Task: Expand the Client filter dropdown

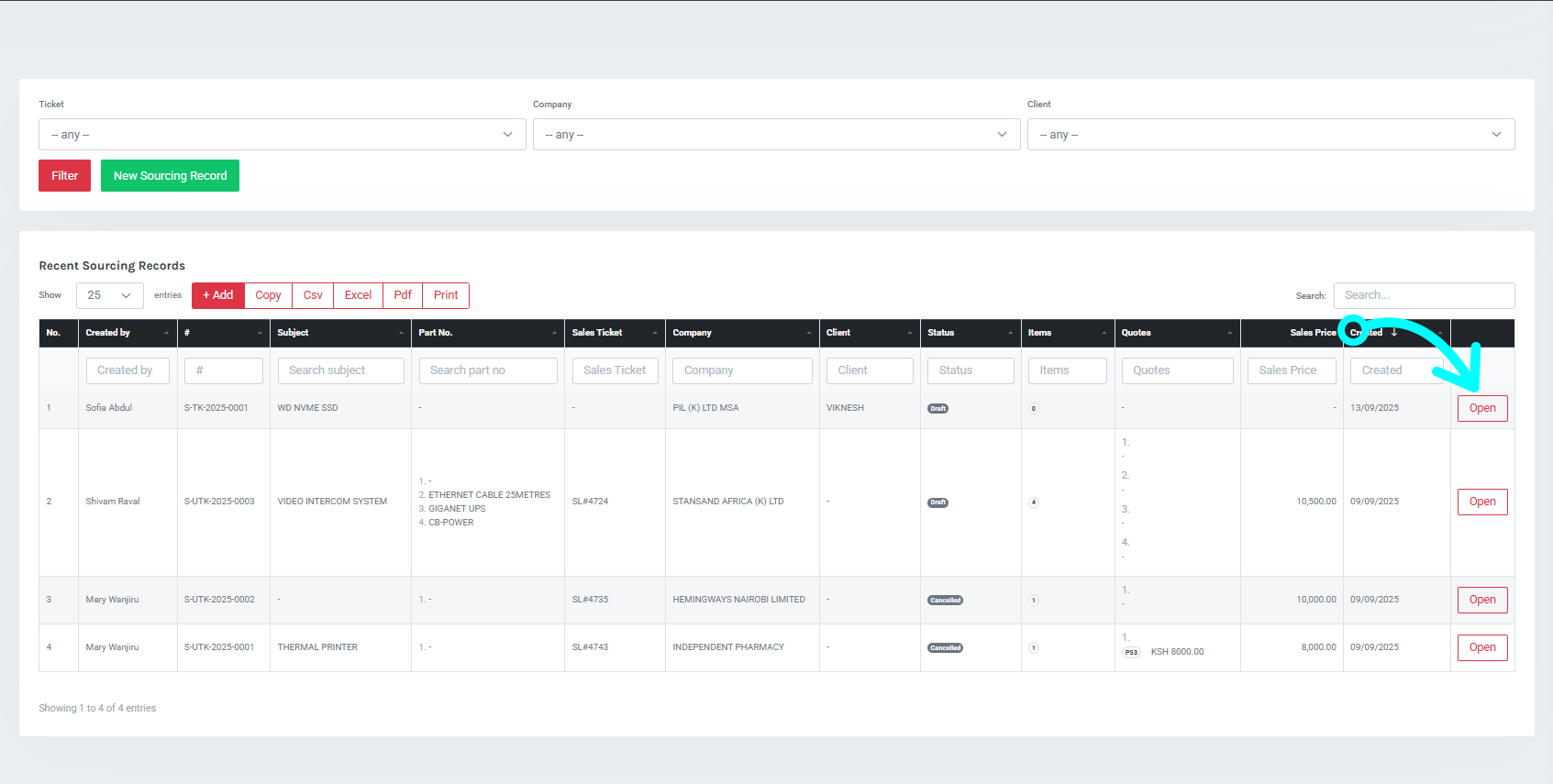Action: [1270, 135]
